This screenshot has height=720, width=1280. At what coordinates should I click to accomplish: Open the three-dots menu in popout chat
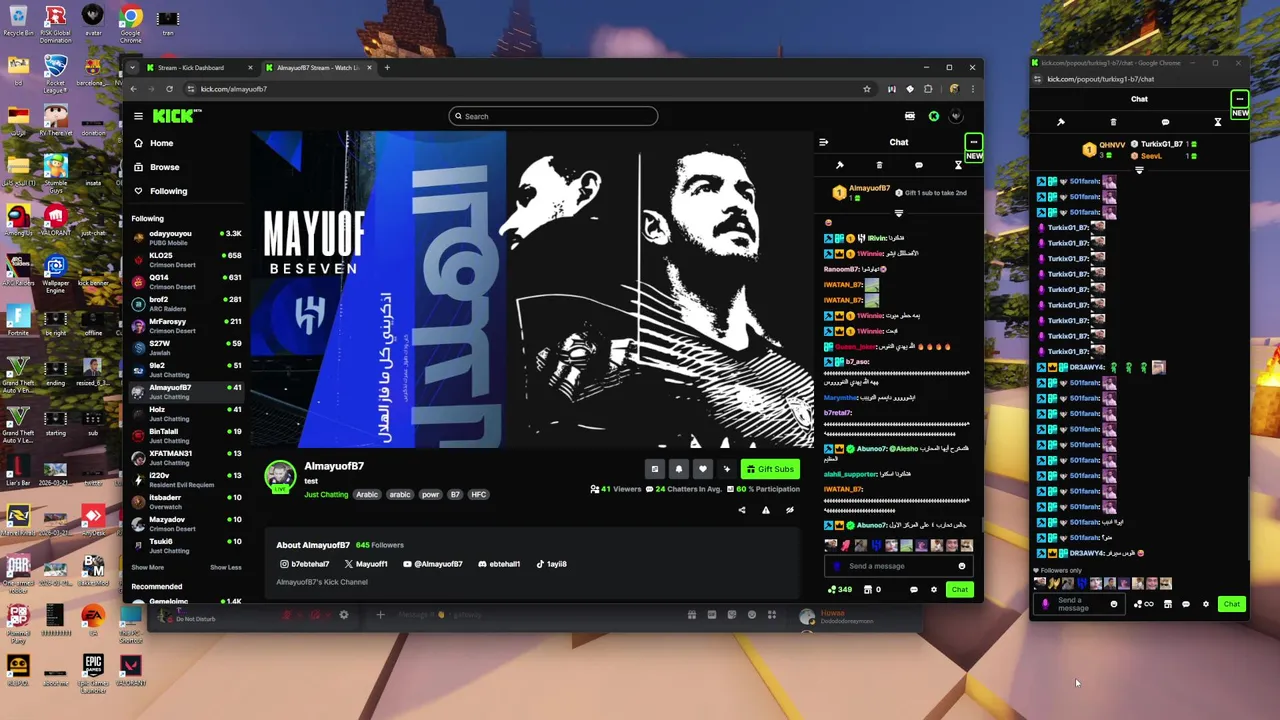pos(1239,99)
